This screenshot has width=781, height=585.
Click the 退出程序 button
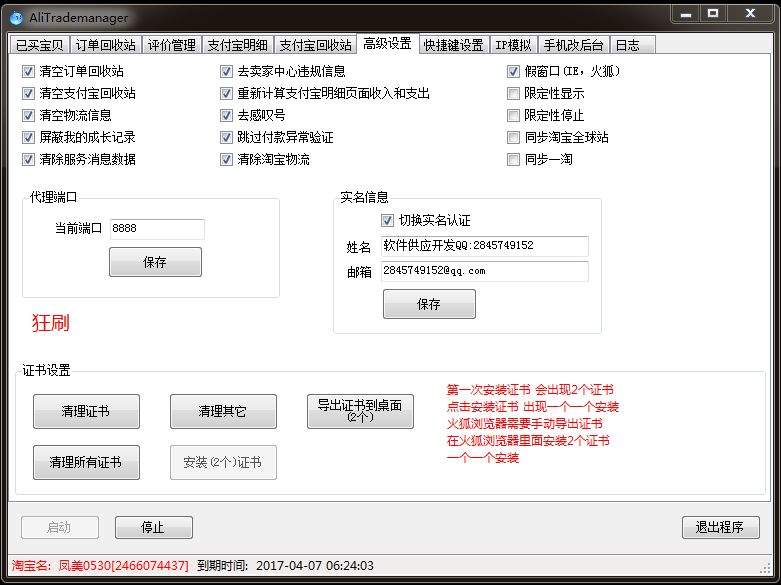click(720, 527)
